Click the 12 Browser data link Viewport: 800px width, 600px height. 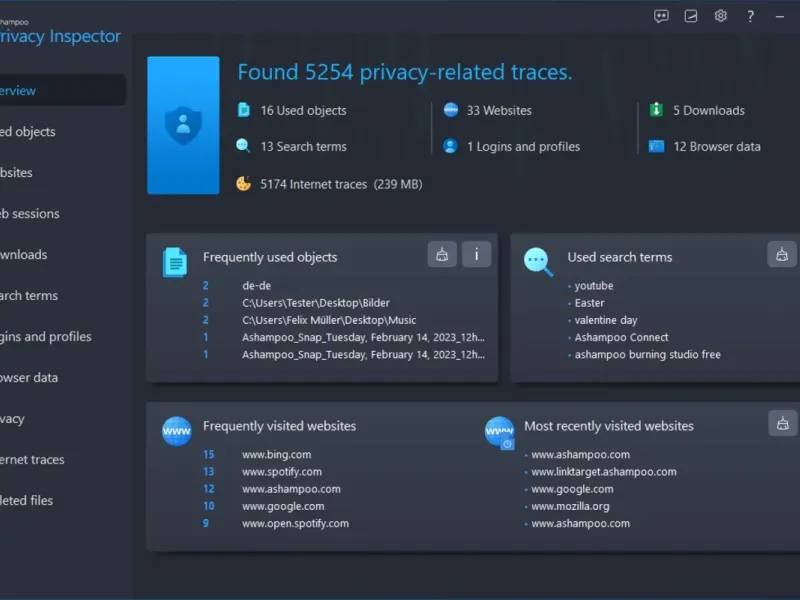coord(717,146)
